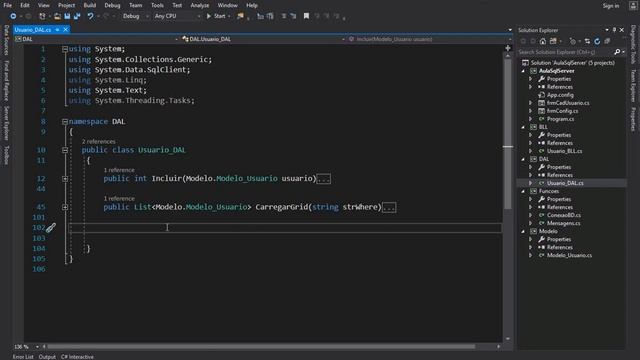Click the screwdriver quick actions icon on line 102
640x360 pixels.
(x=51, y=228)
